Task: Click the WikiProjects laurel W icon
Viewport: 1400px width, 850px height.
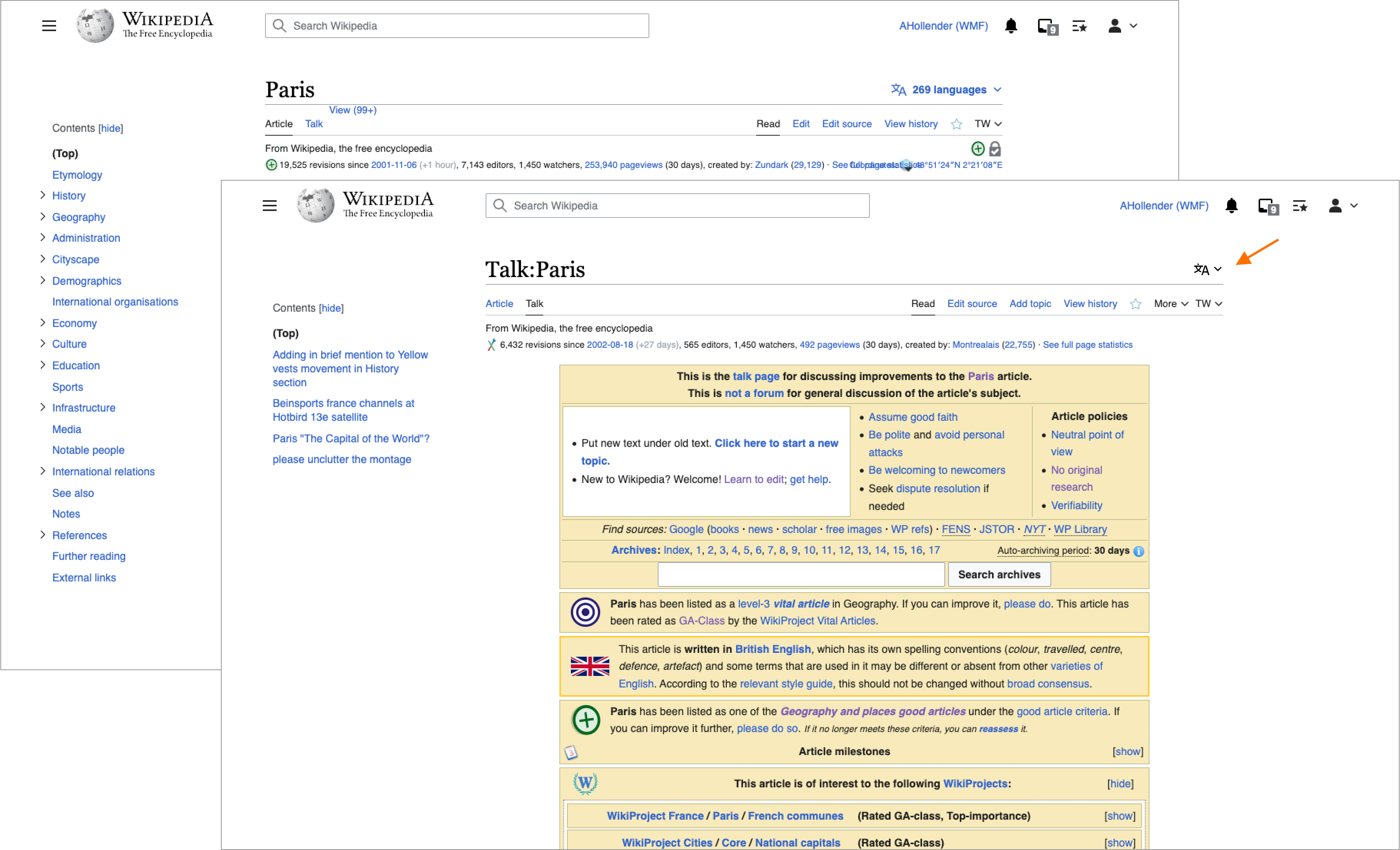Action: tap(585, 784)
